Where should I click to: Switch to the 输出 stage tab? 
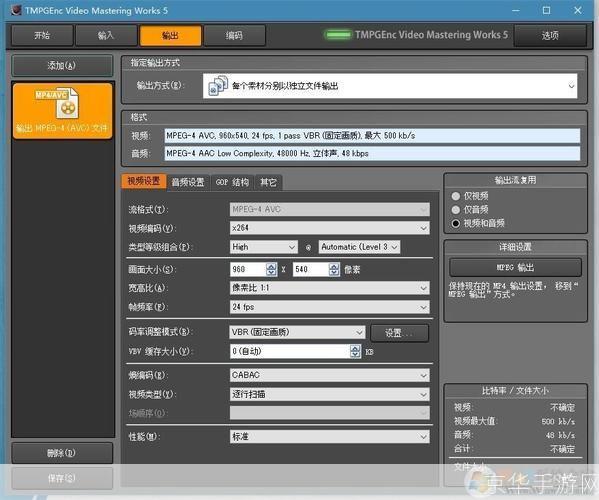click(x=170, y=36)
